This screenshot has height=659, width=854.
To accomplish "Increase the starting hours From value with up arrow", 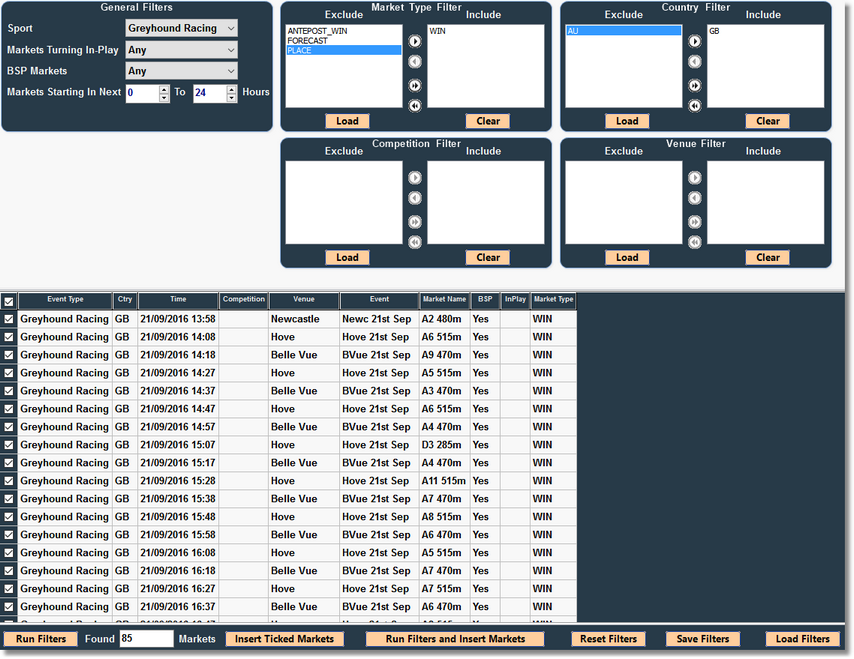I will tap(164, 88).
